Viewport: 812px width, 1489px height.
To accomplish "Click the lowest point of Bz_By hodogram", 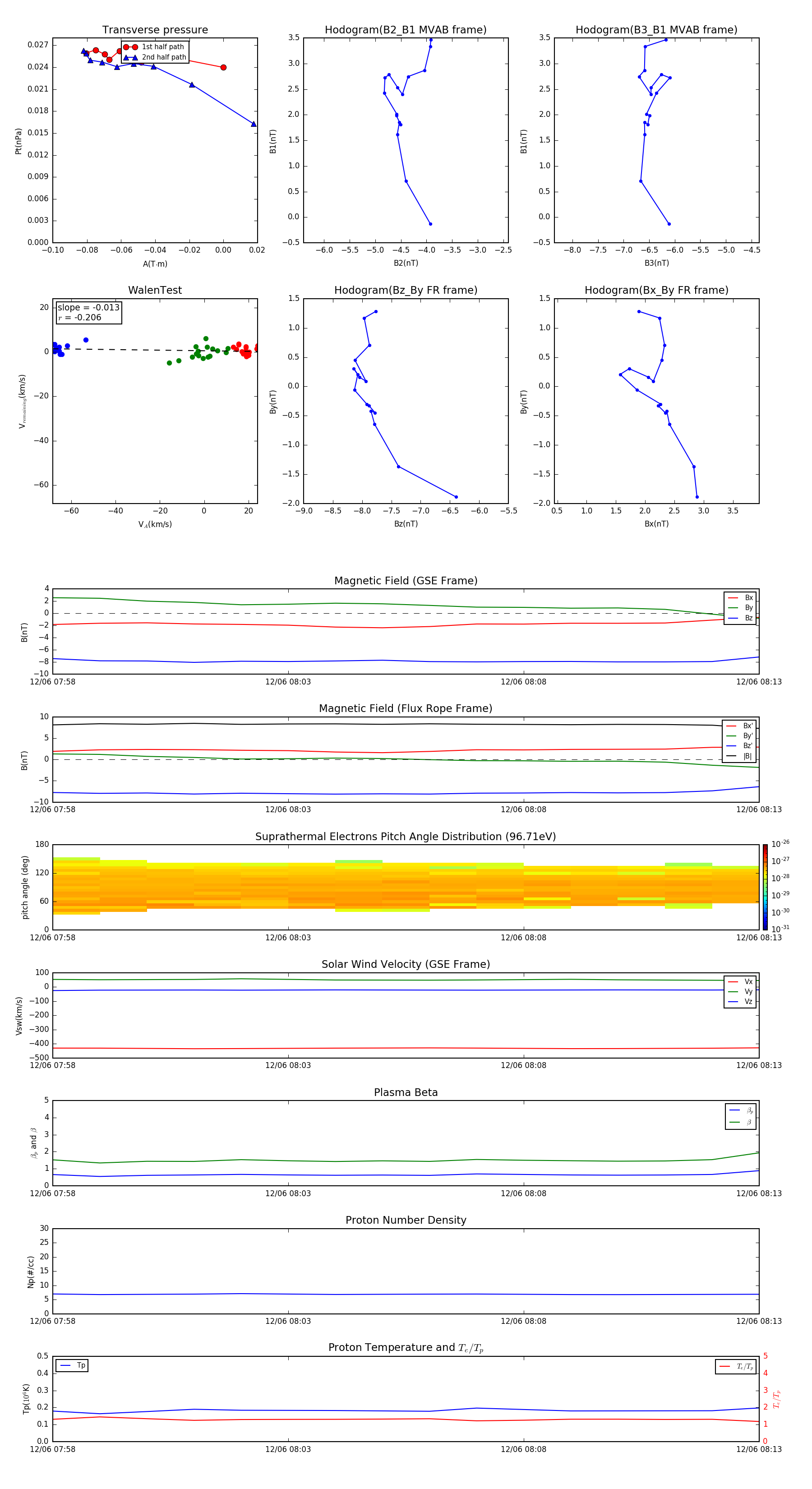I will [456, 497].
